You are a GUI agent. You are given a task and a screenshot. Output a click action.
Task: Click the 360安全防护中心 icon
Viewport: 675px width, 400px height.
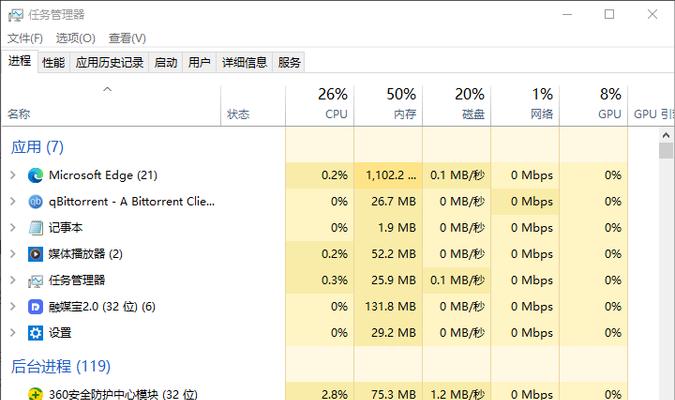[35, 394]
